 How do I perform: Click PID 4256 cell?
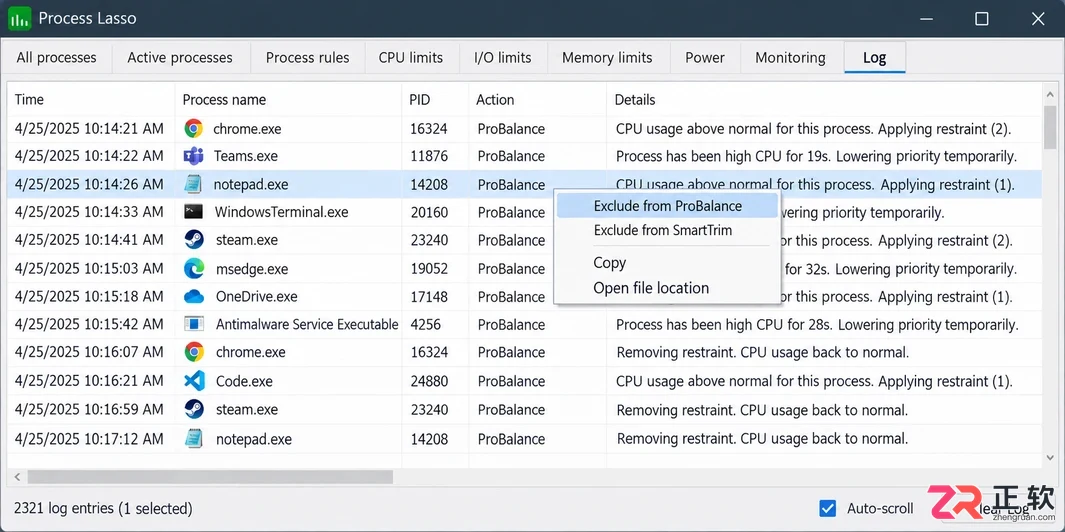coord(426,324)
